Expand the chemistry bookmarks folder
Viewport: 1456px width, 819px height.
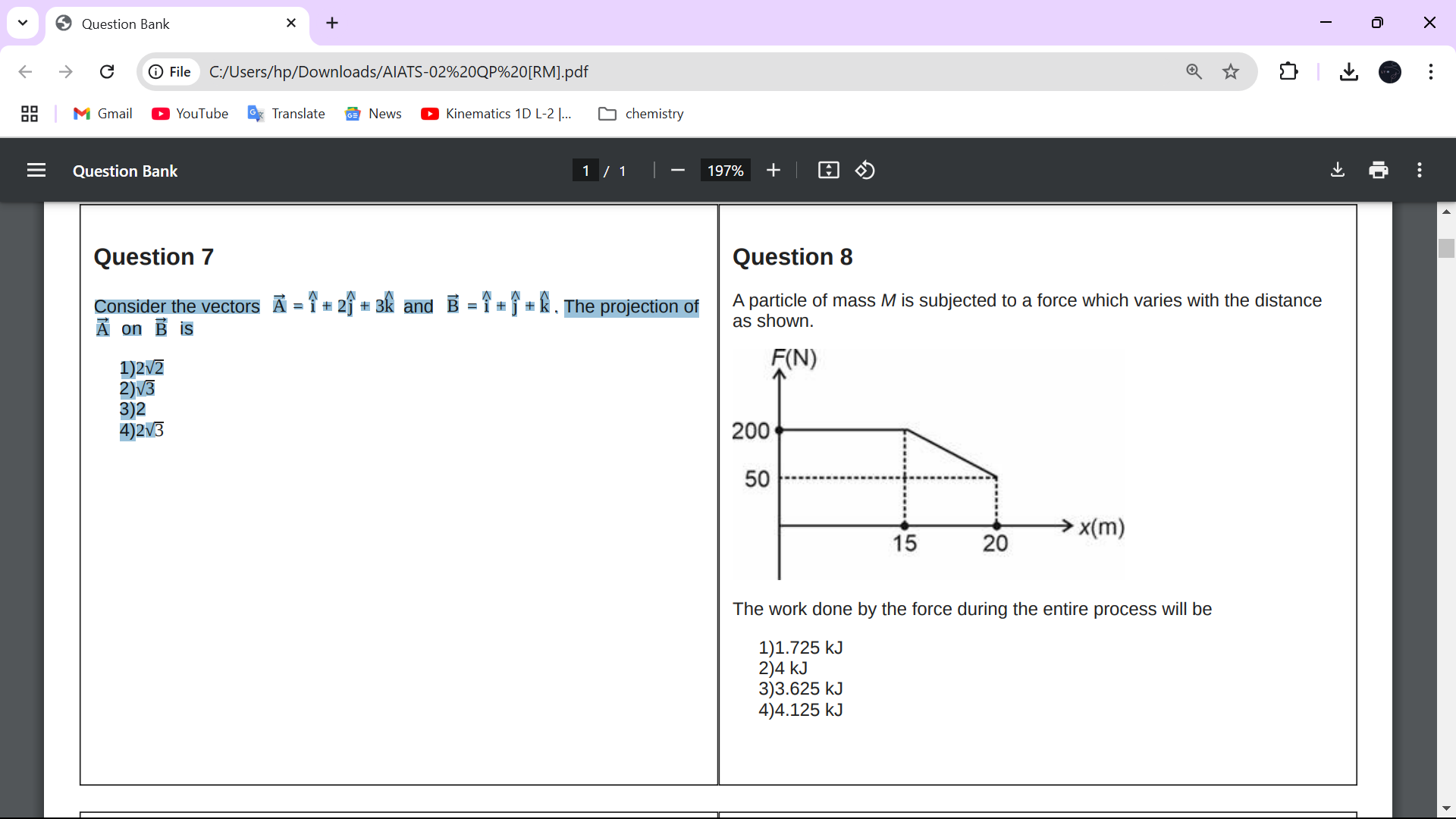pos(641,114)
